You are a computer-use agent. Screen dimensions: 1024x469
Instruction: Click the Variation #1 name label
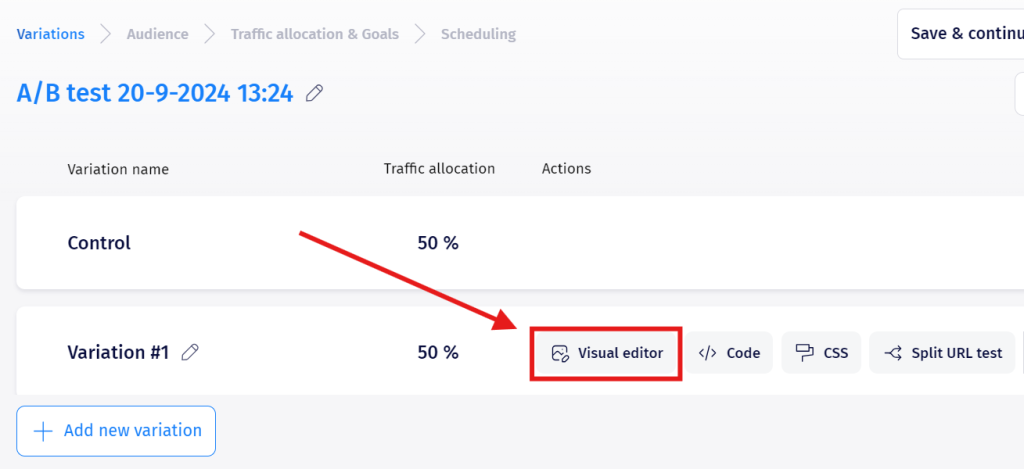click(x=118, y=352)
